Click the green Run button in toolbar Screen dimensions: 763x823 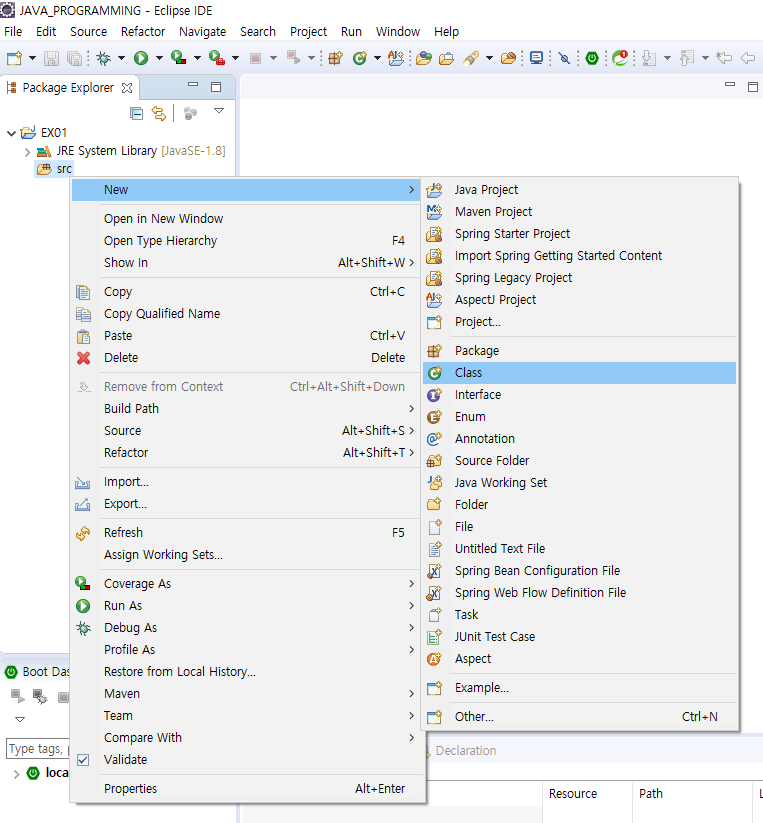coord(141,58)
